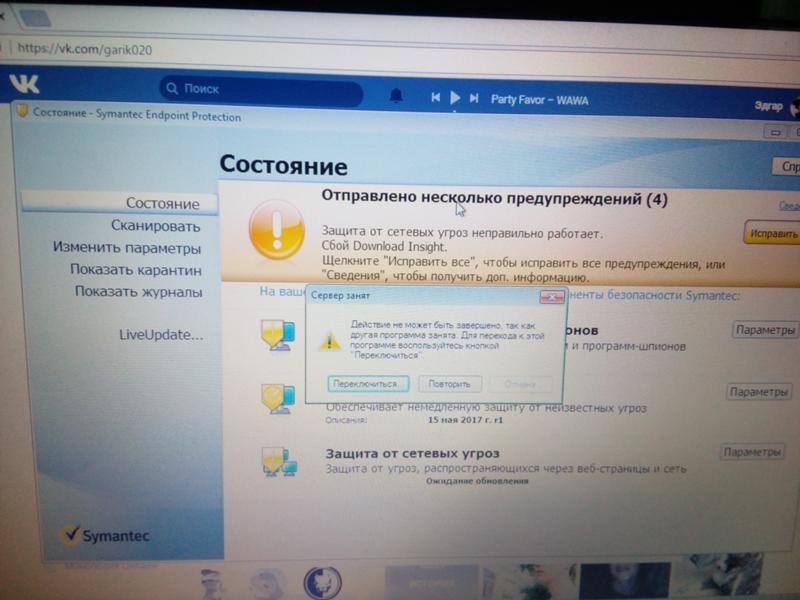Click Переключиться in the Сервер занят dialog
The width and height of the screenshot is (800, 600).
coord(368,384)
